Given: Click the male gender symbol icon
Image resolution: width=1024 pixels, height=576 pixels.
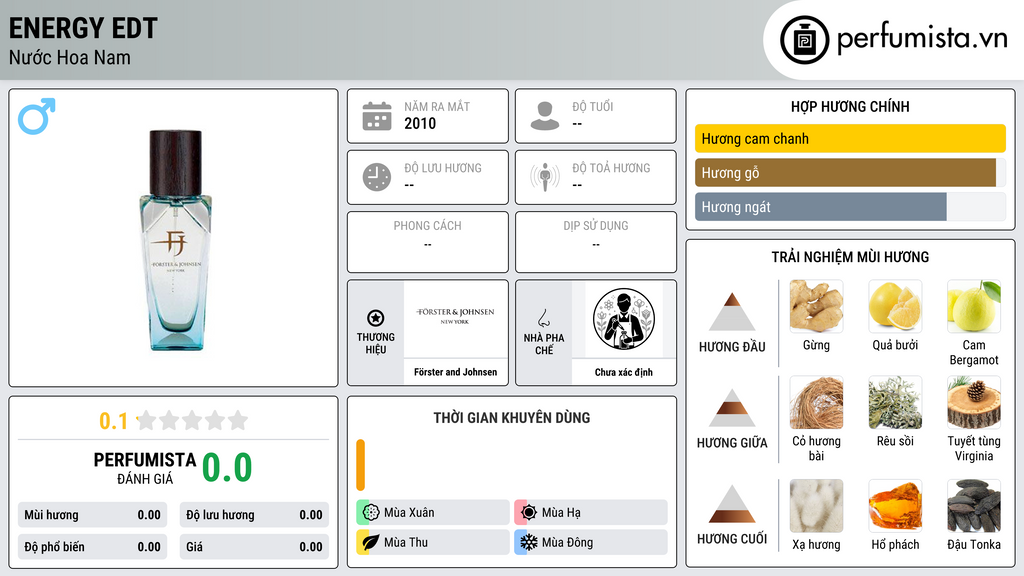Looking at the screenshot, I should 37,116.
